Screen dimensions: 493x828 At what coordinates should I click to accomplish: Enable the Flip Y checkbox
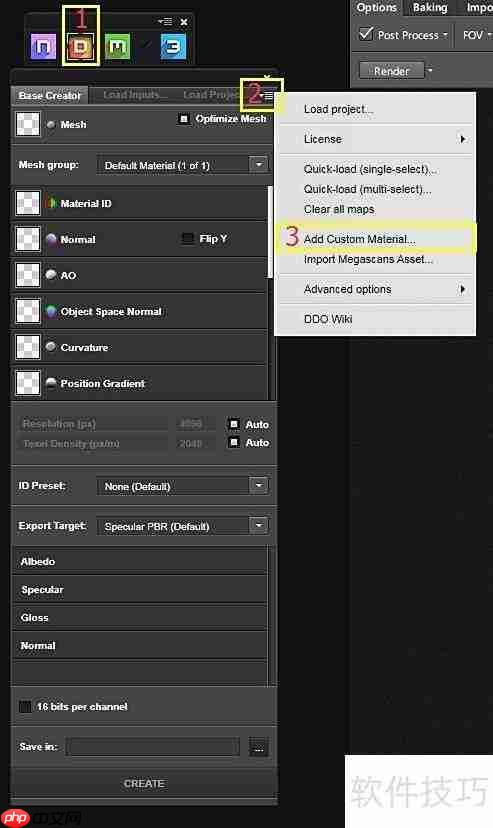187,239
